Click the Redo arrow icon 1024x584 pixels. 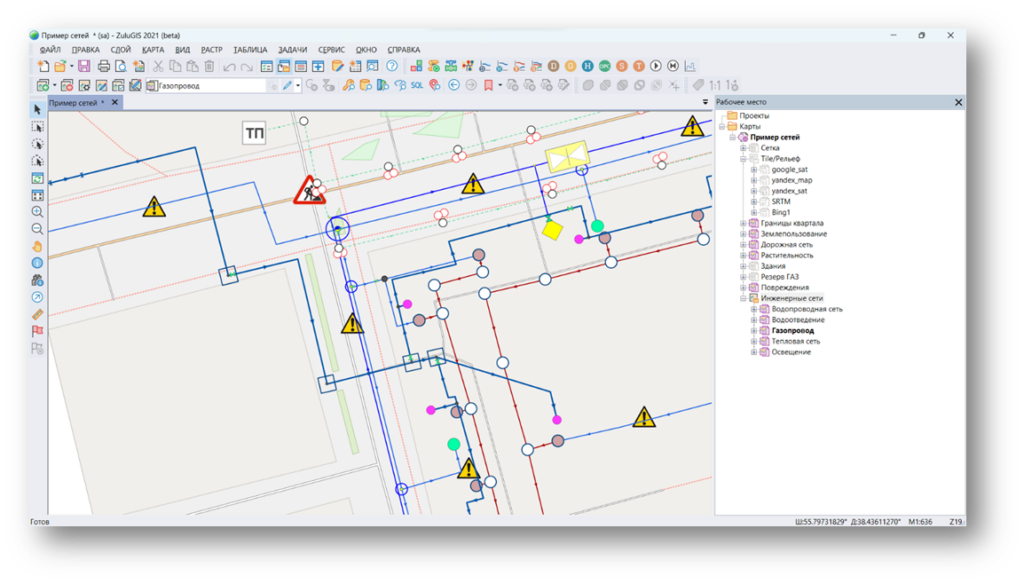(x=246, y=67)
